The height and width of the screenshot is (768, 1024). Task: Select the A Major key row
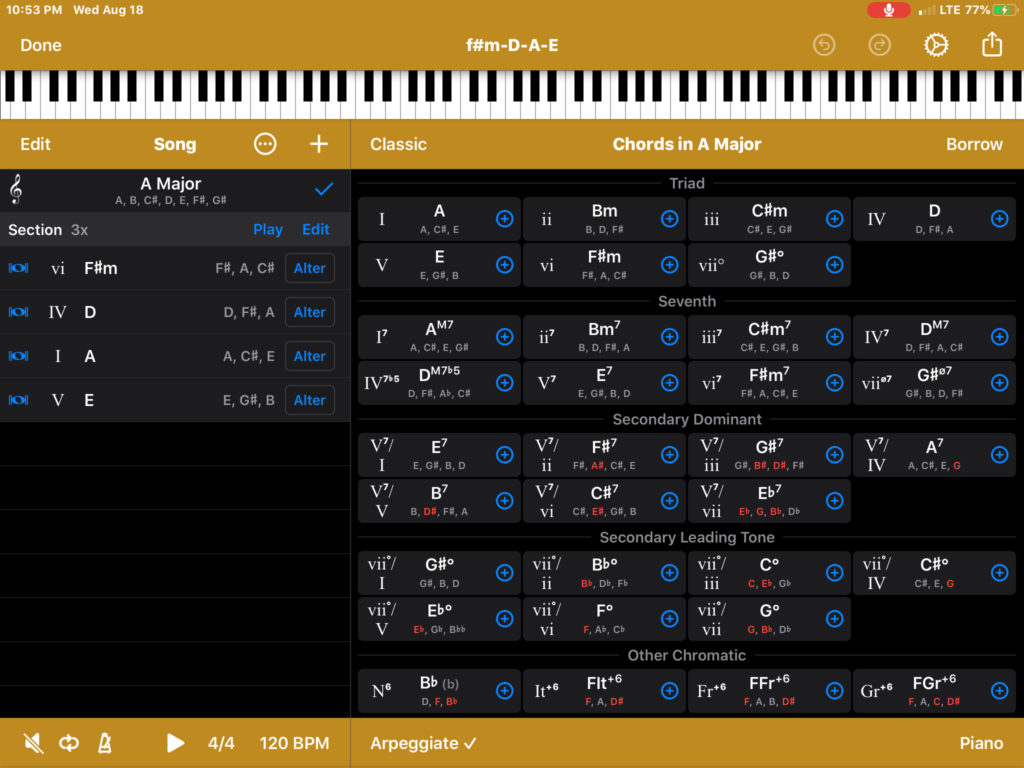point(172,190)
